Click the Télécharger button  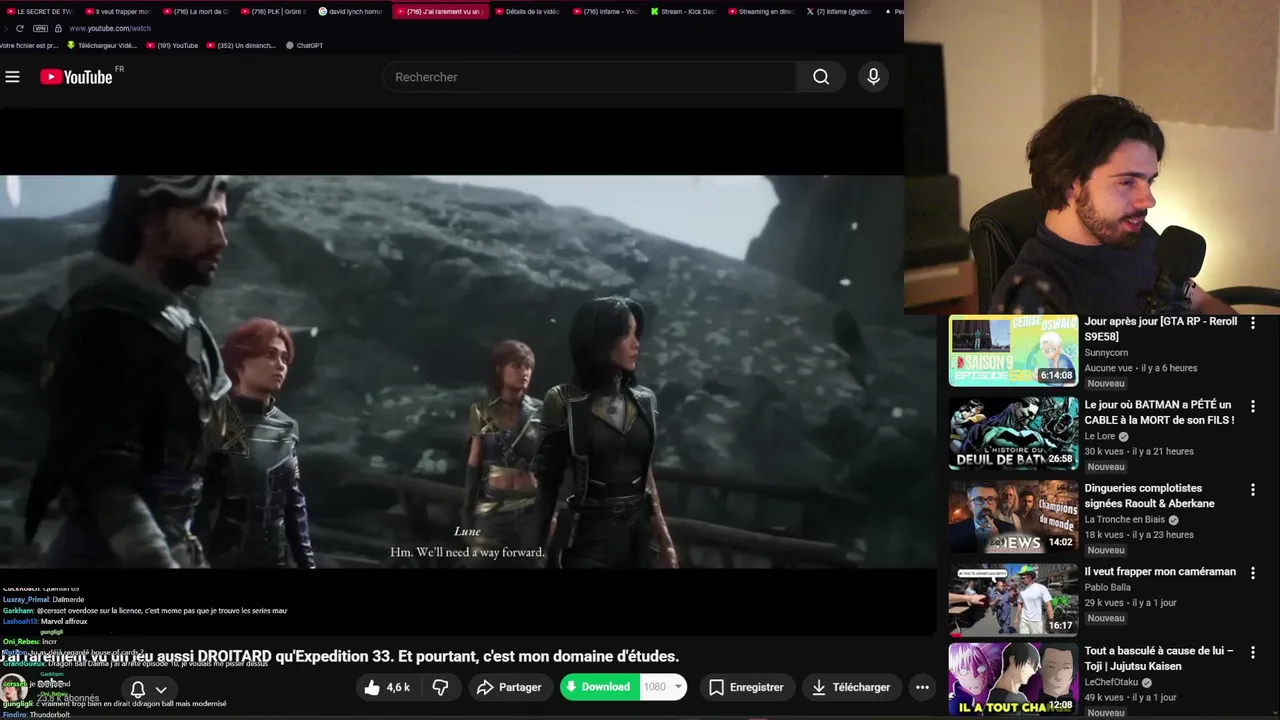851,687
